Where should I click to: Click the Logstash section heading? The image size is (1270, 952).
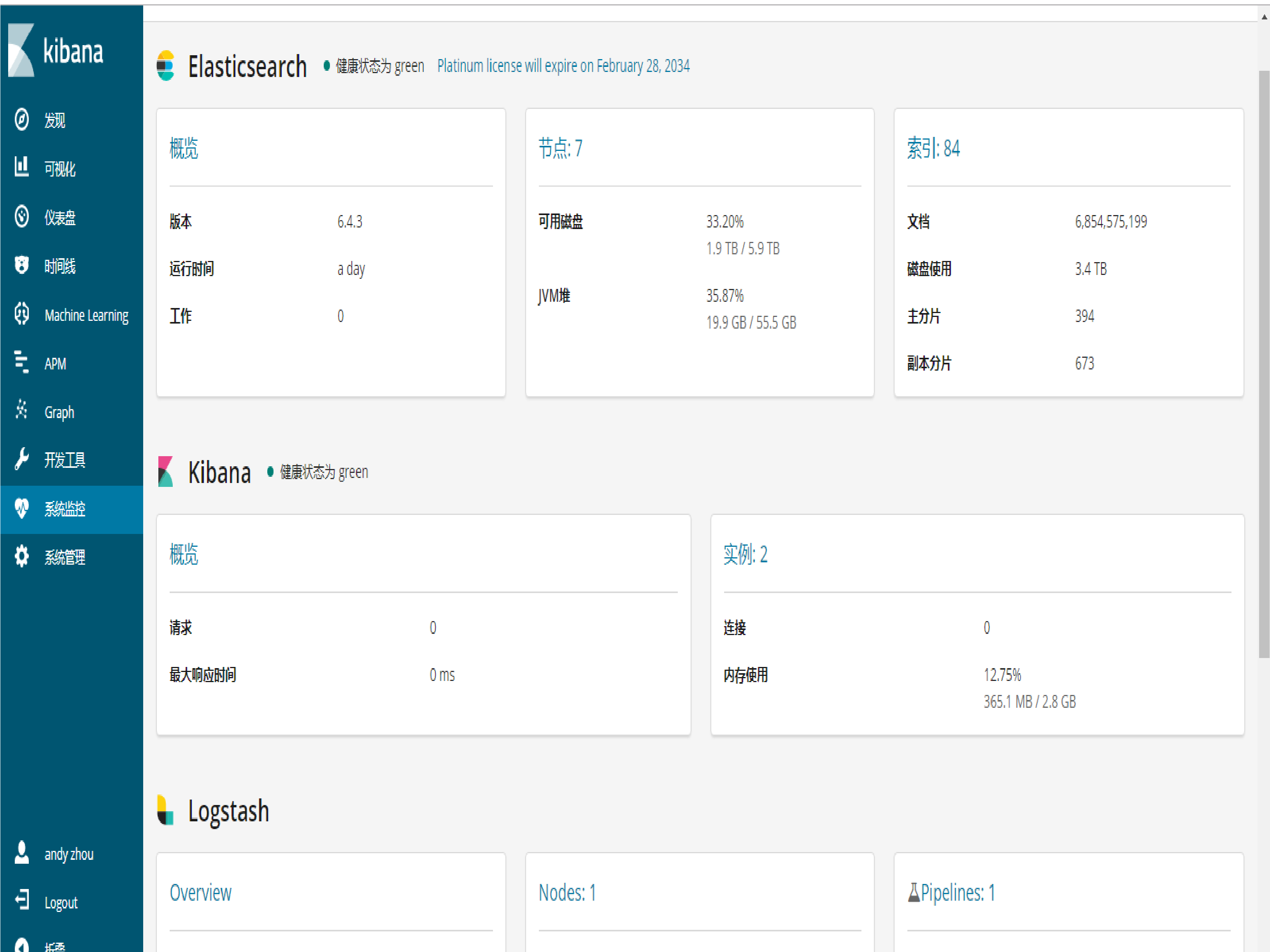point(228,811)
